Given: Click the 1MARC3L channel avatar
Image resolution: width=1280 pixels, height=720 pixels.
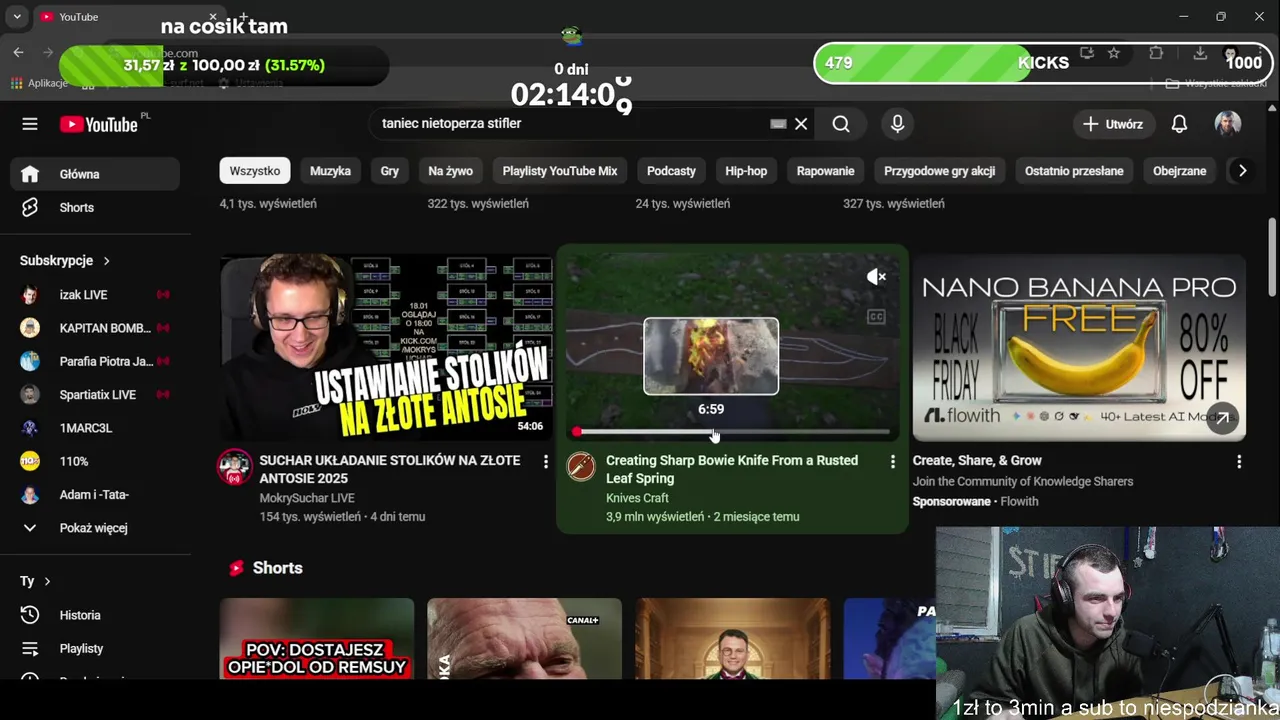Looking at the screenshot, I should pyautogui.click(x=30, y=428).
